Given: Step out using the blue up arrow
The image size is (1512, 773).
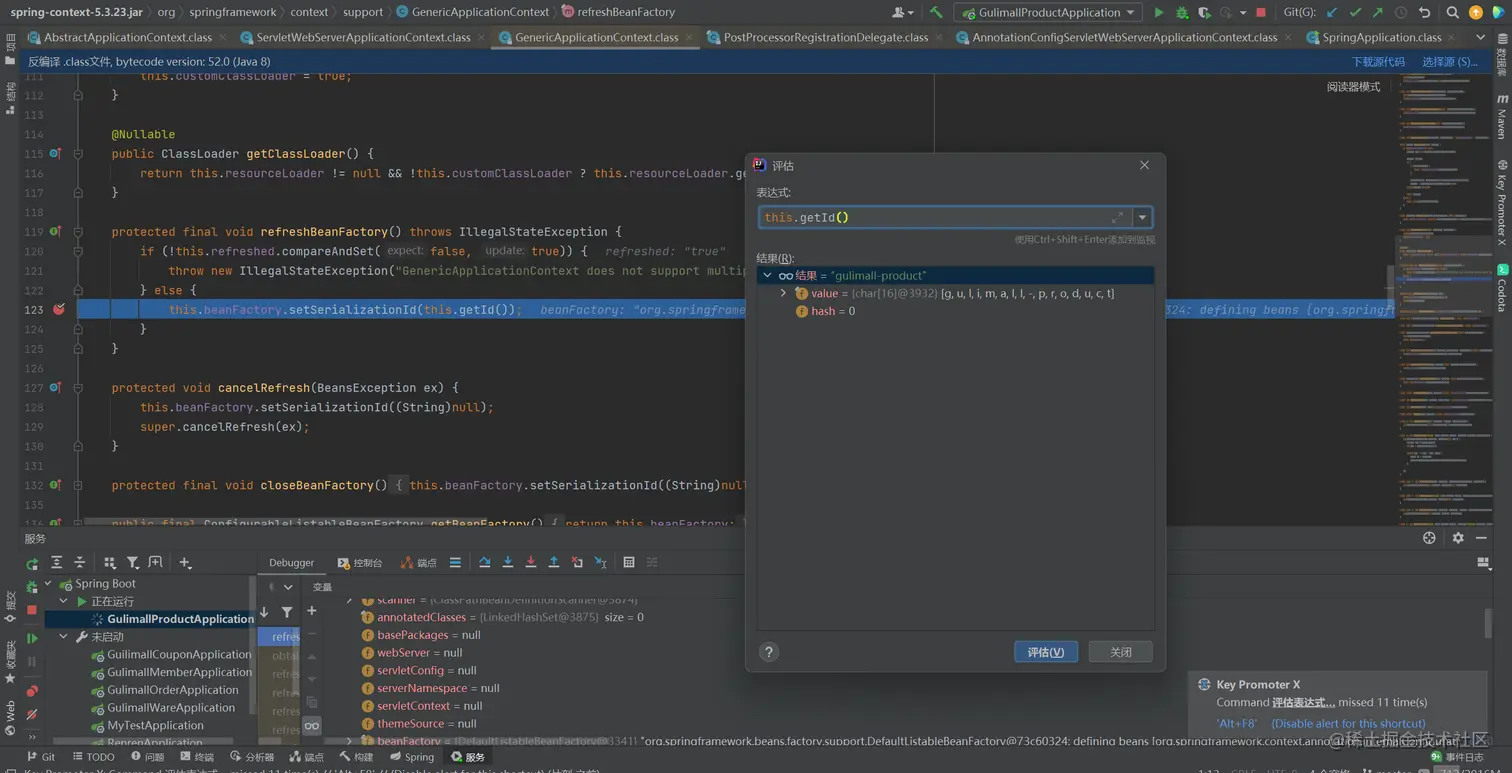Looking at the screenshot, I should coord(554,562).
